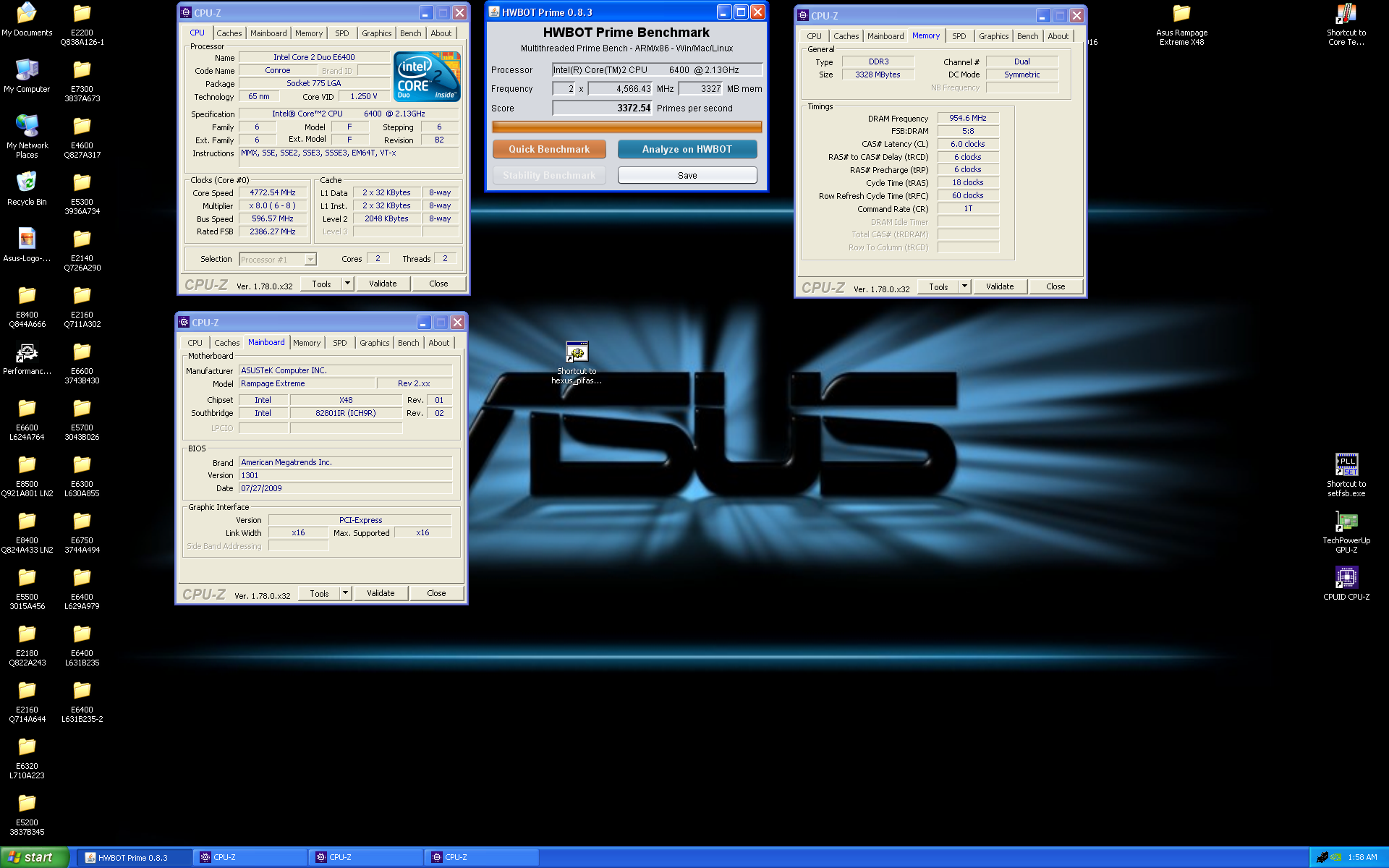The width and height of the screenshot is (1389, 868).
Task: Open the E6400 L631B235-2 folder
Action: [x=82, y=701]
